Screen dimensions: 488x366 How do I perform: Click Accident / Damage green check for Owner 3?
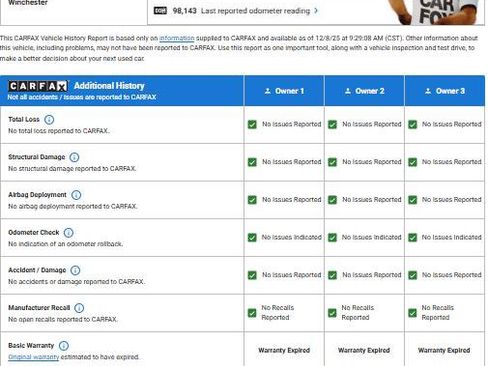[x=413, y=275]
